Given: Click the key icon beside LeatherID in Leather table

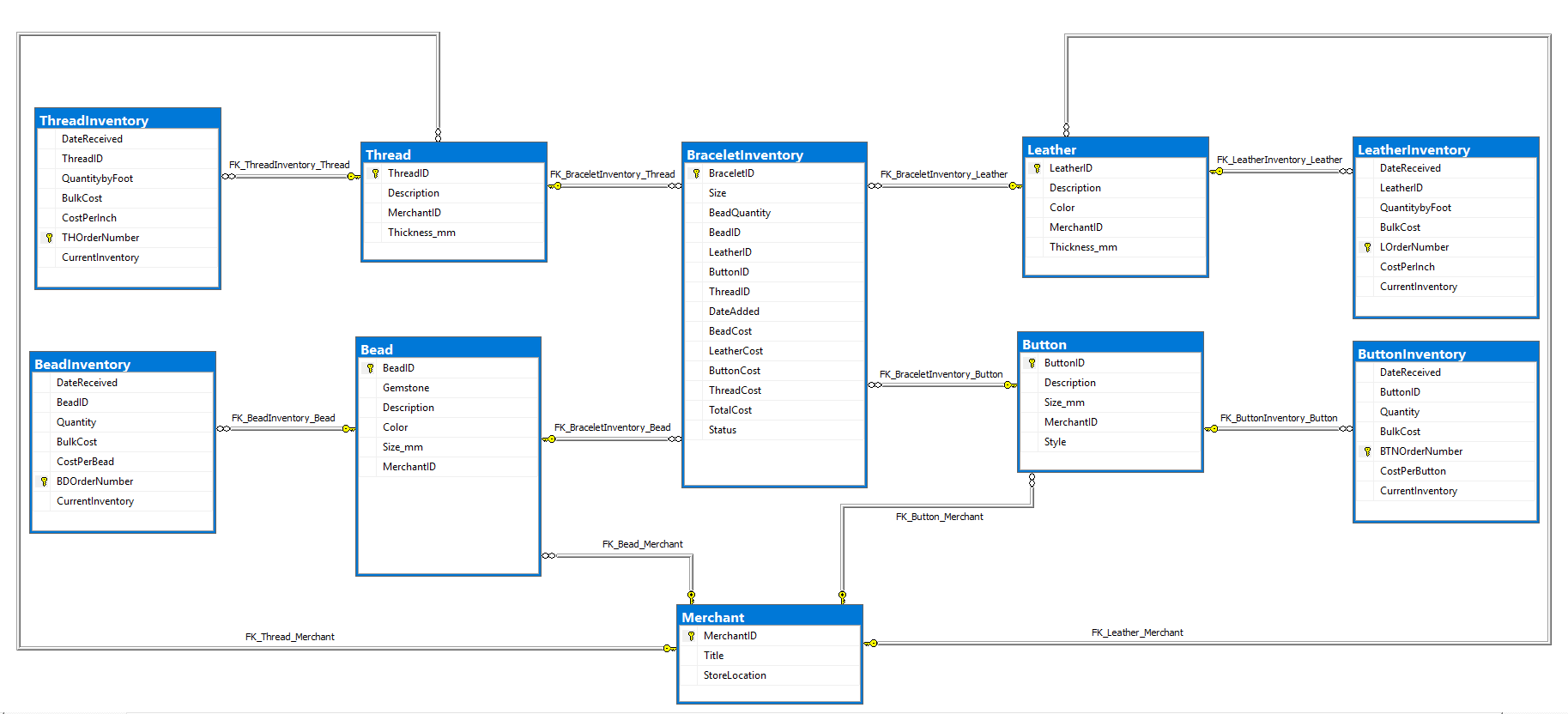Looking at the screenshot, I should (x=1037, y=168).
